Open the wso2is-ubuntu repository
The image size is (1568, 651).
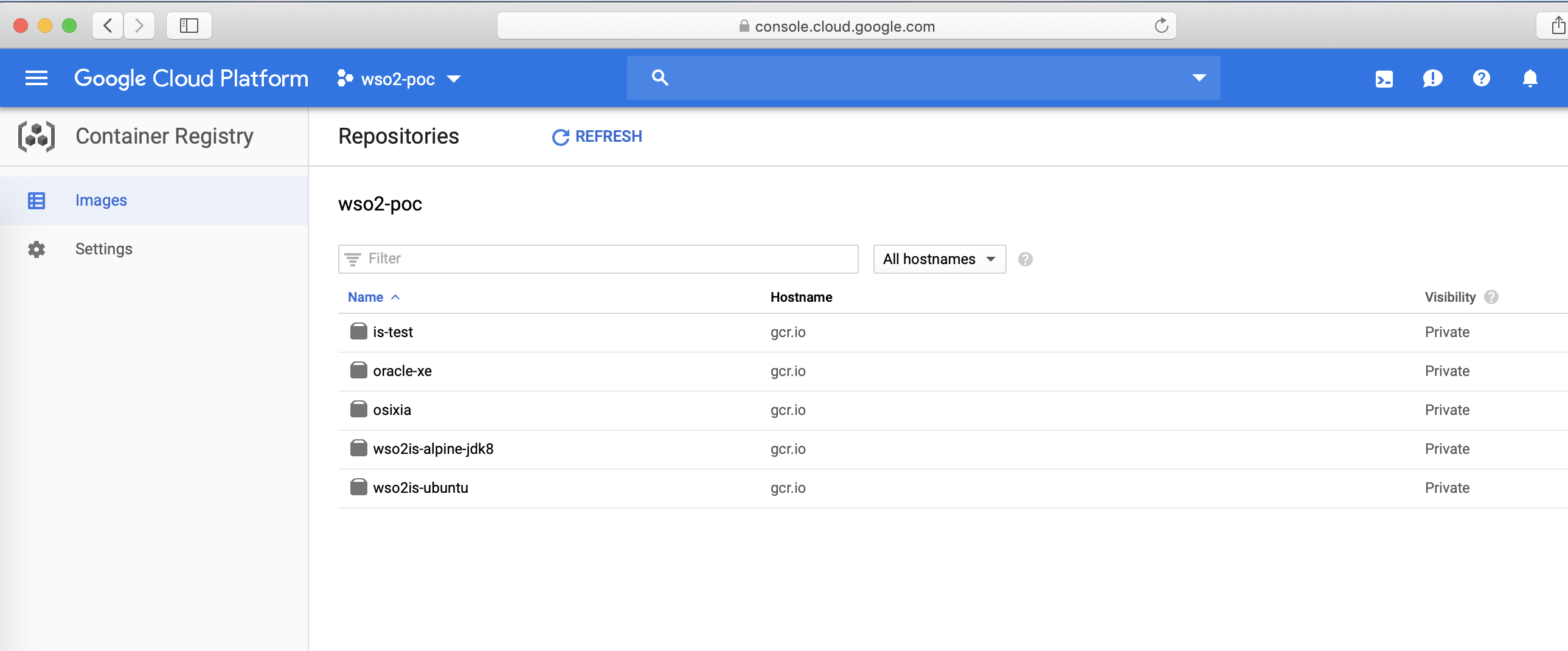click(420, 488)
